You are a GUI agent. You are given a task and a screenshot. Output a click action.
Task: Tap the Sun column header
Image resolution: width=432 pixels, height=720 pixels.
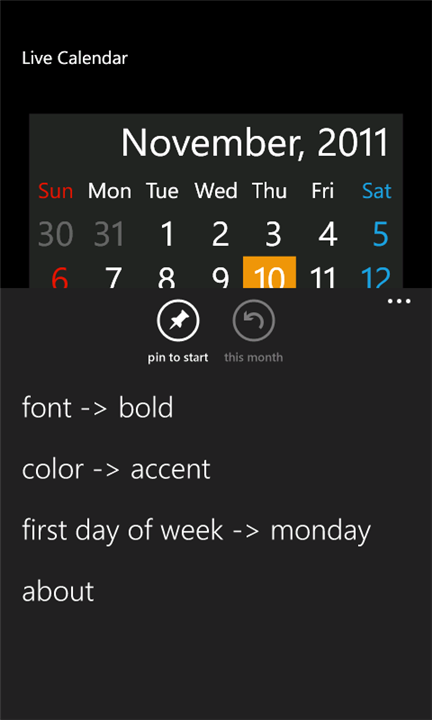56,191
